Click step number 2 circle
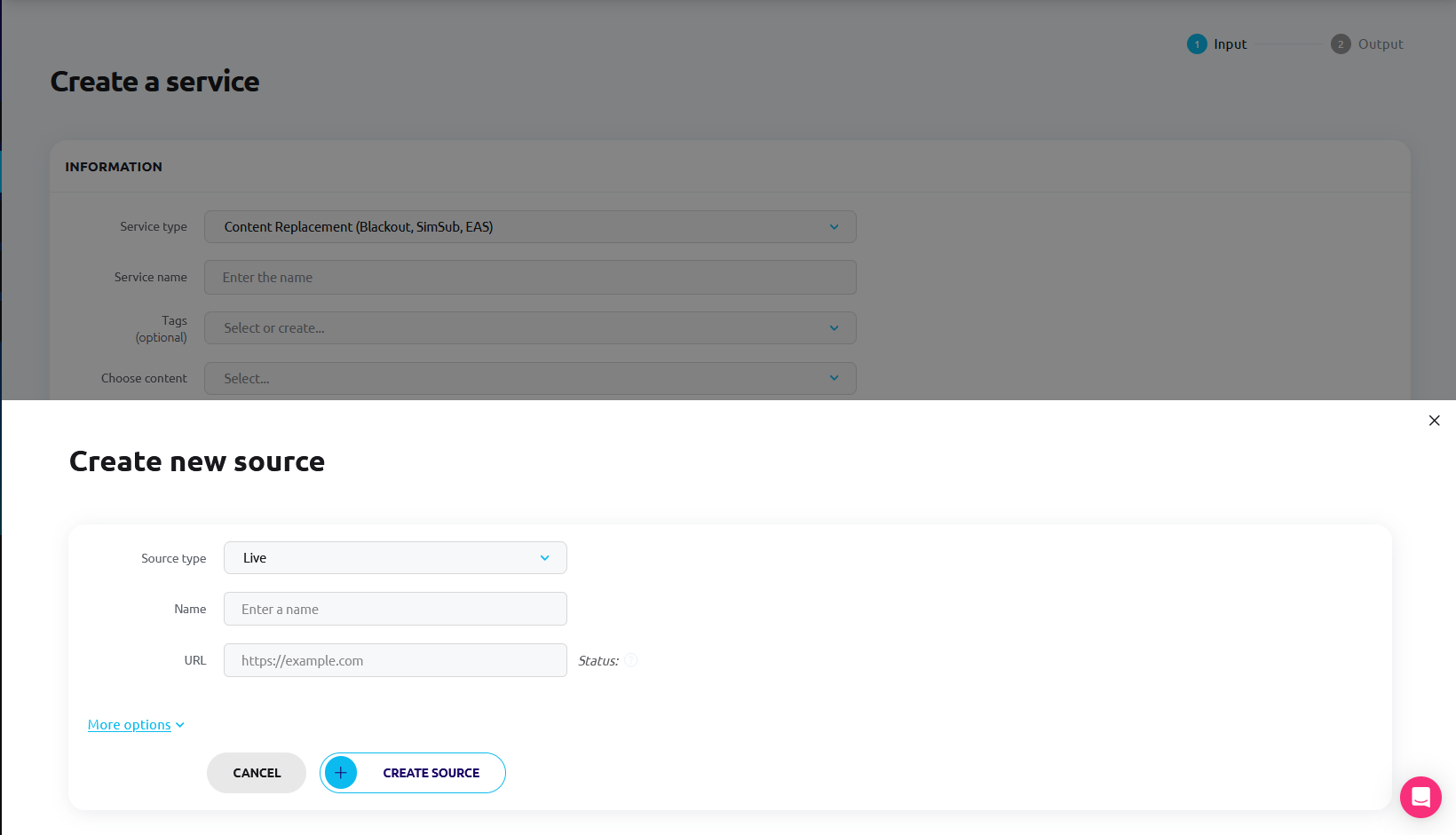Image resolution: width=1456 pixels, height=835 pixels. [1341, 44]
